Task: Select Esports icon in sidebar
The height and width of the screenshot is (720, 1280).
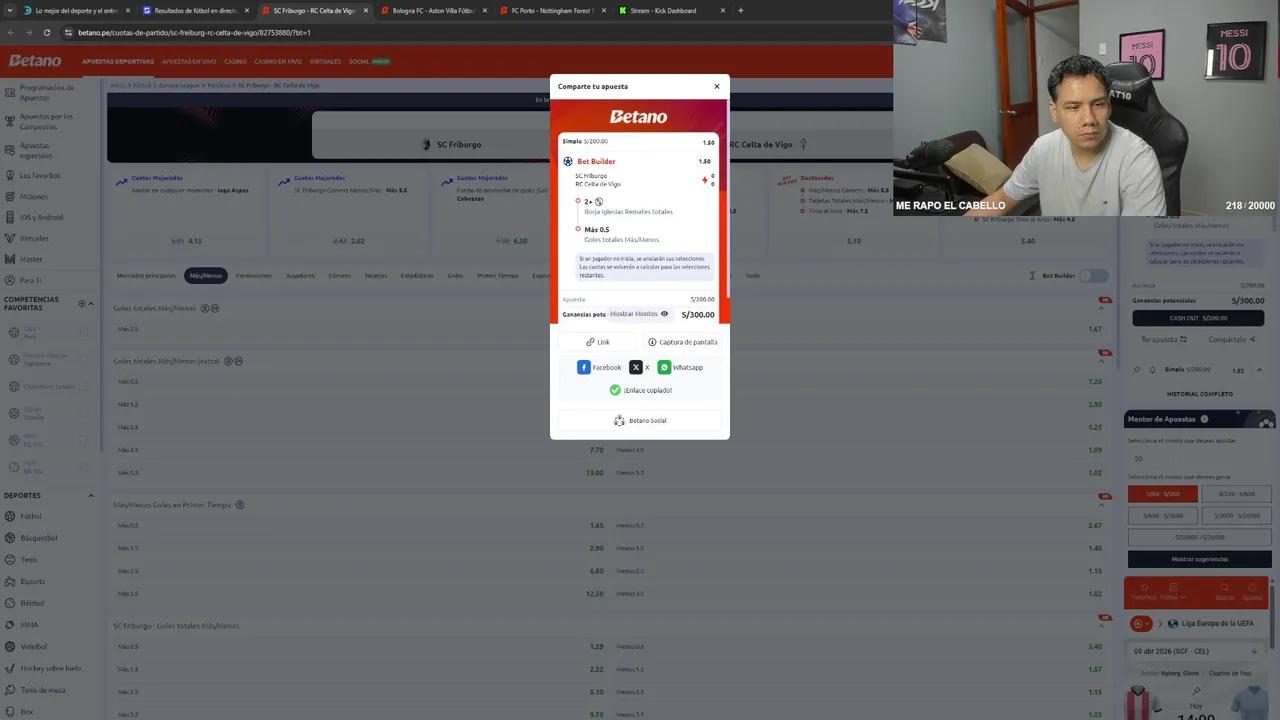Action: pyautogui.click(x=10, y=581)
